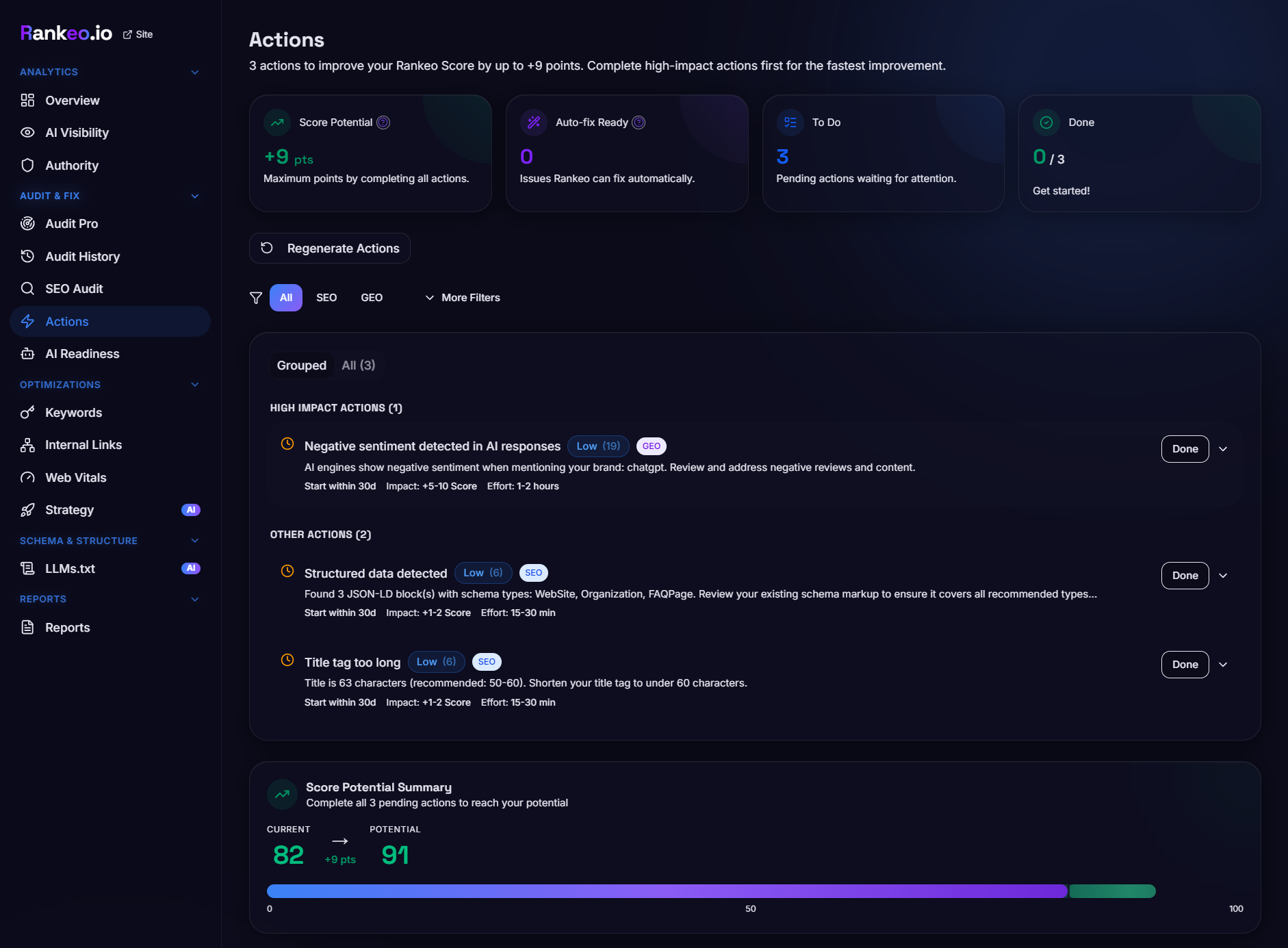The image size is (1288, 948).
Task: Open the More Filters dropdown
Action: (463, 298)
